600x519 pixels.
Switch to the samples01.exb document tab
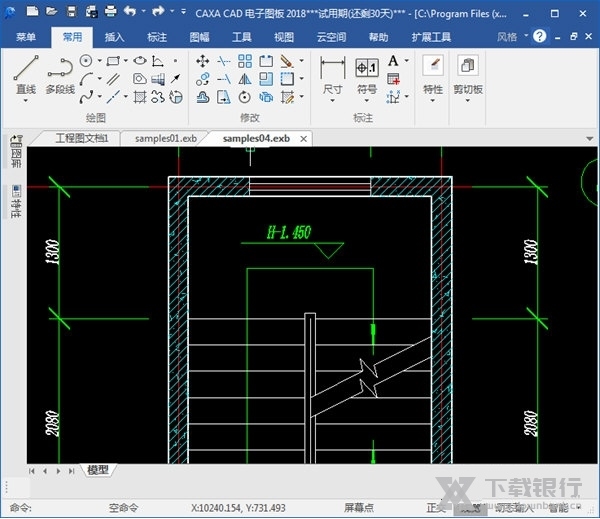164,138
